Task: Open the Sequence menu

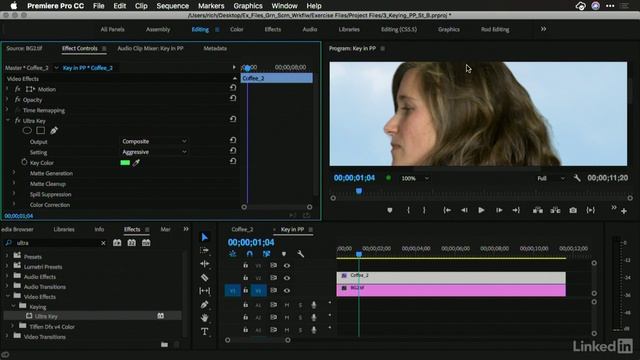Action: coord(173,6)
